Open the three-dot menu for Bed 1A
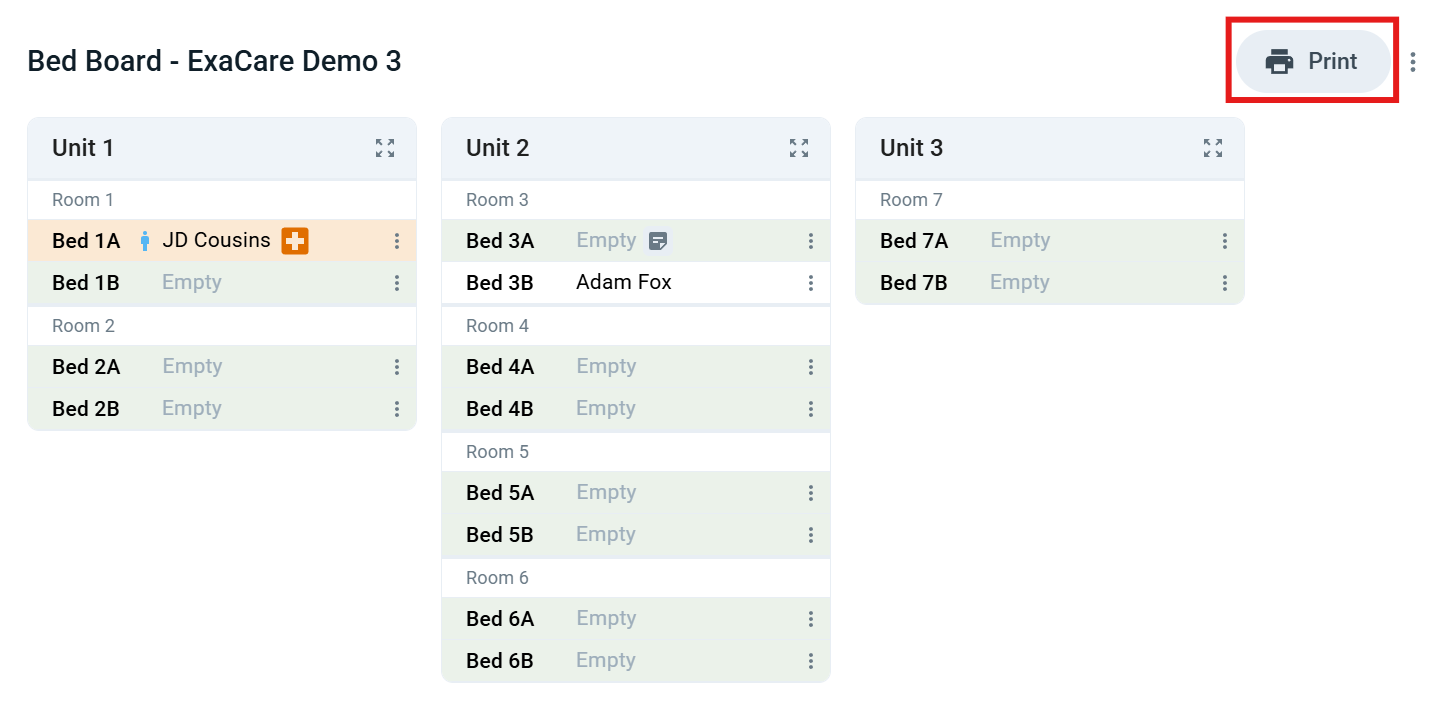1453x705 pixels. pos(397,241)
